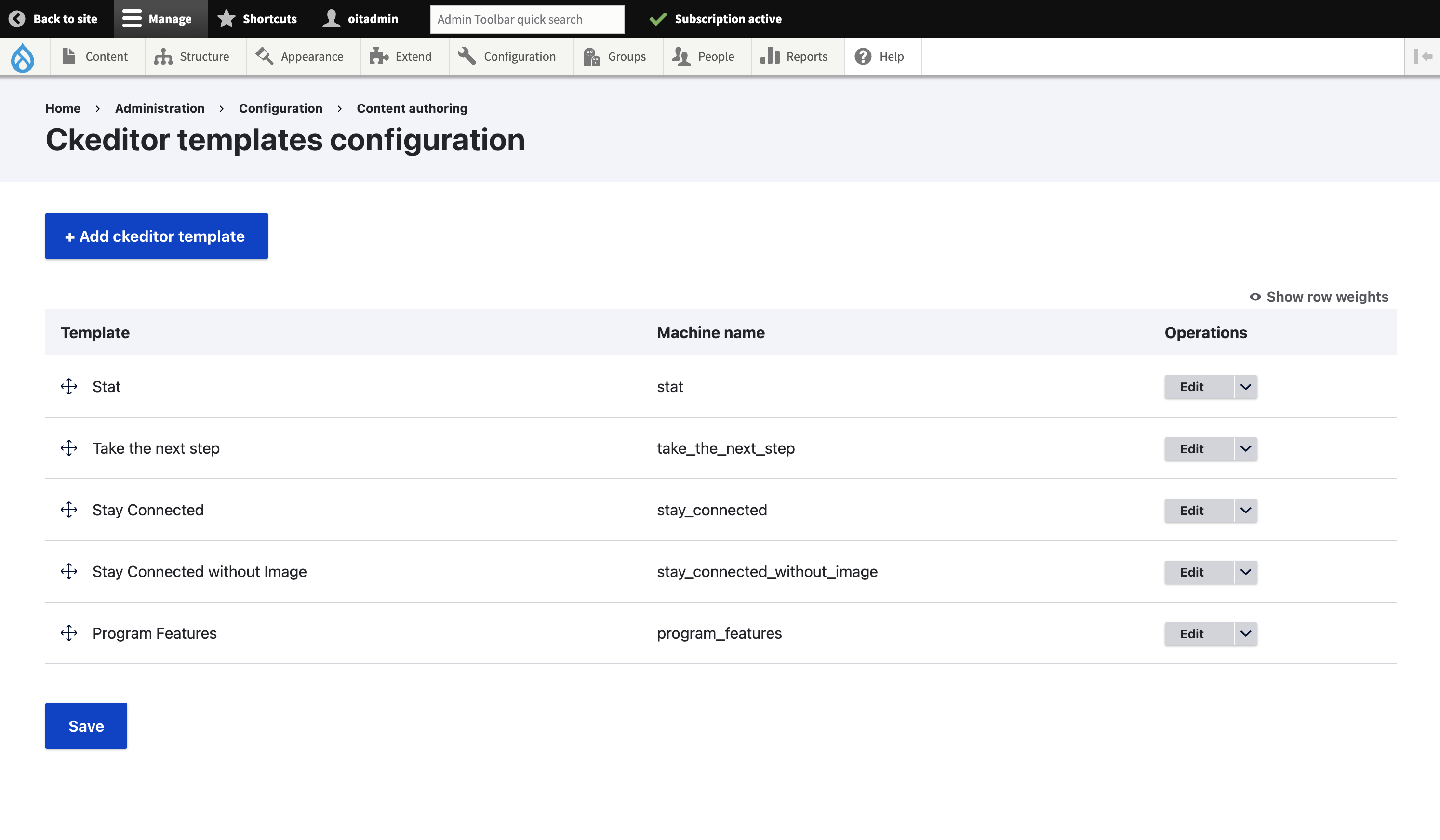Click Add ckeditor template button
This screenshot has width=1440, height=840.
click(156, 236)
